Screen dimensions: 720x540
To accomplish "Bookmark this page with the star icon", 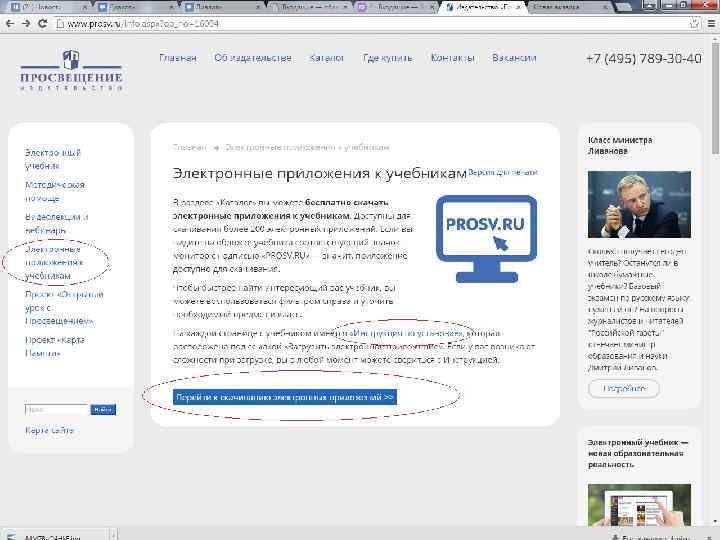I will pyautogui.click(x=695, y=23).
